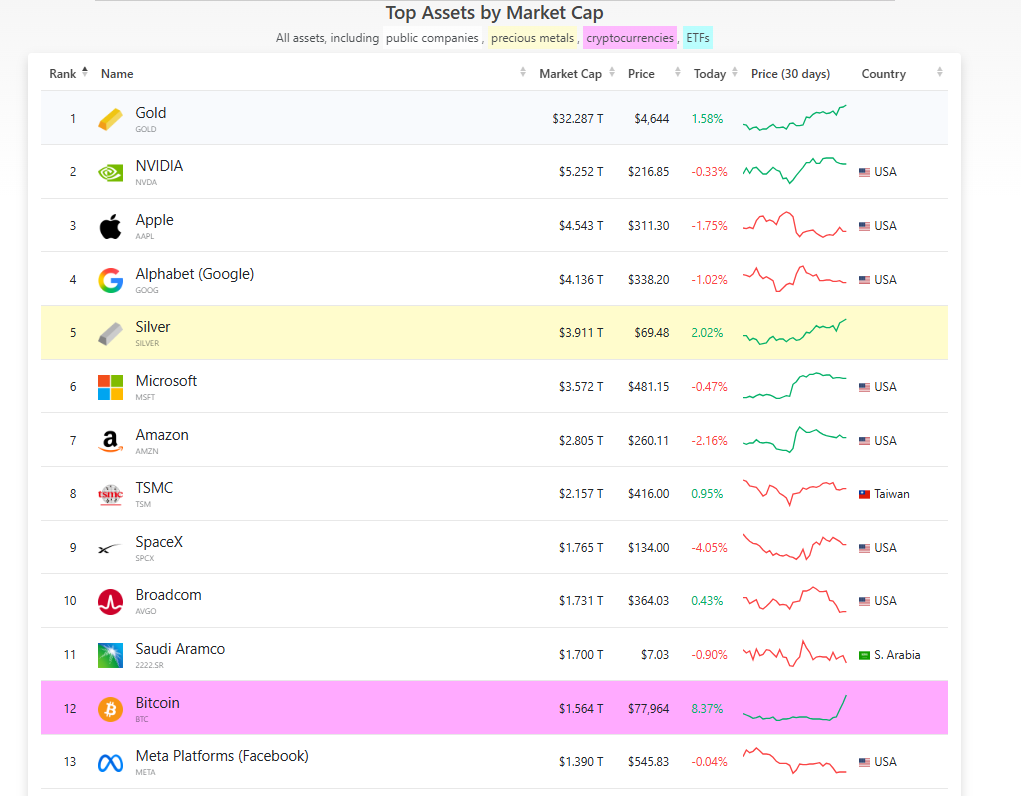
Task: Click the Bitcoin logo icon
Action: (110, 709)
